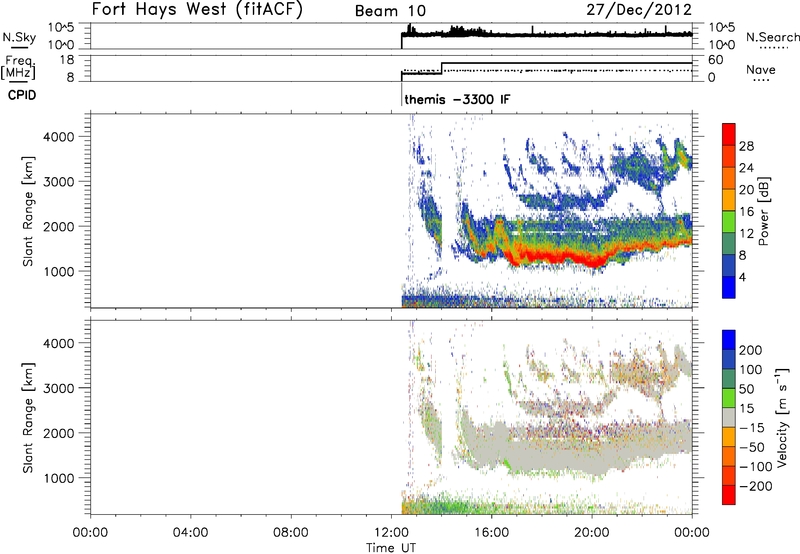
Task: Click the "Freq. [MHz]" legend label
Action: pyautogui.click(x=19, y=67)
